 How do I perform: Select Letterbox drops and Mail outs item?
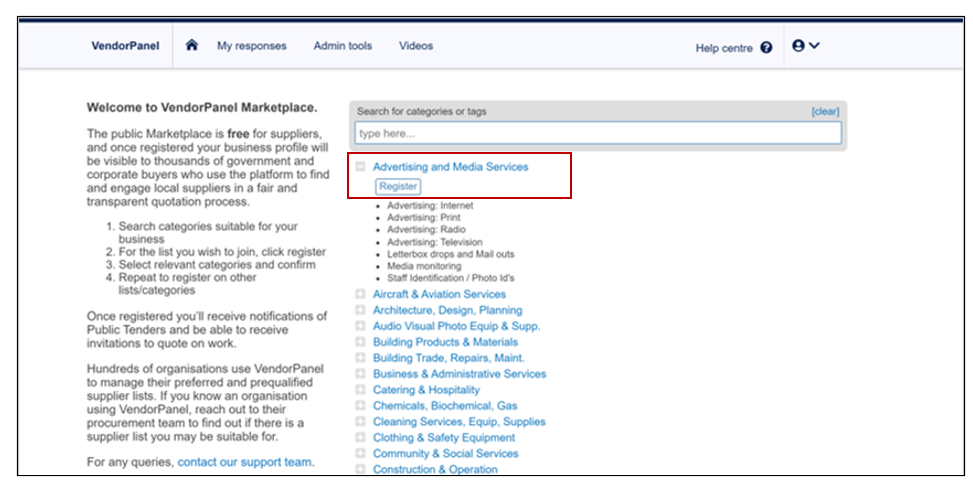pyautogui.click(x=451, y=254)
